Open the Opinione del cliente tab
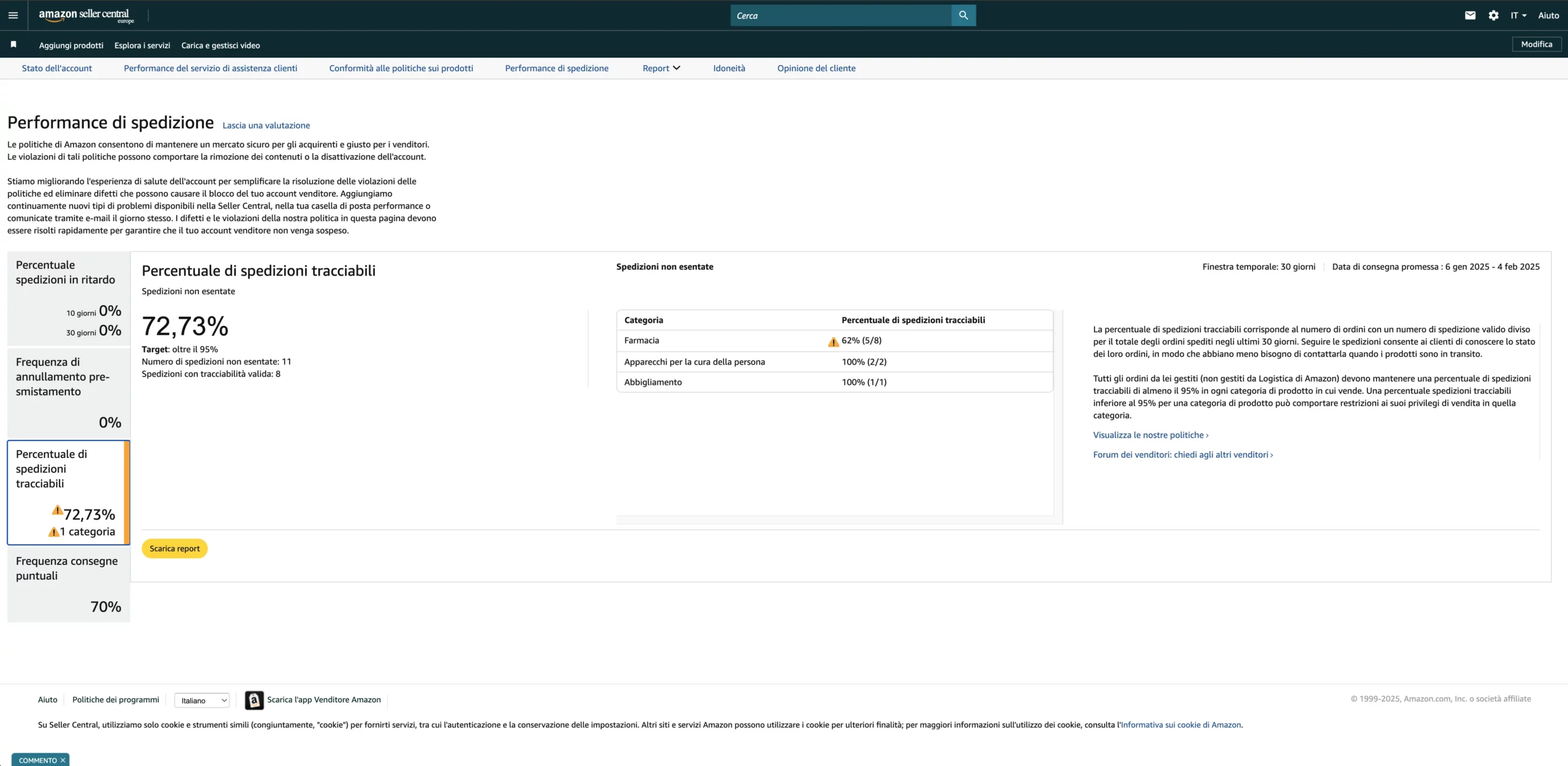Viewport: 1568px width, 766px height. (x=816, y=68)
